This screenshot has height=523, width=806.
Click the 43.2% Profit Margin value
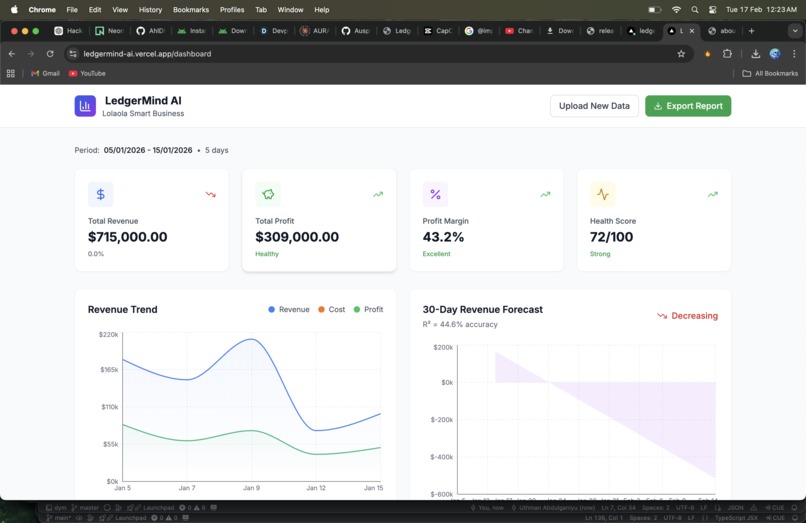click(443, 237)
